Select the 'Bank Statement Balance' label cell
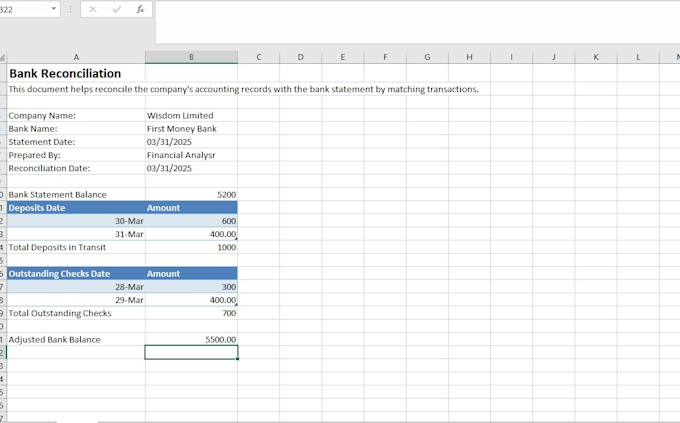The width and height of the screenshot is (680, 423). pos(76,195)
